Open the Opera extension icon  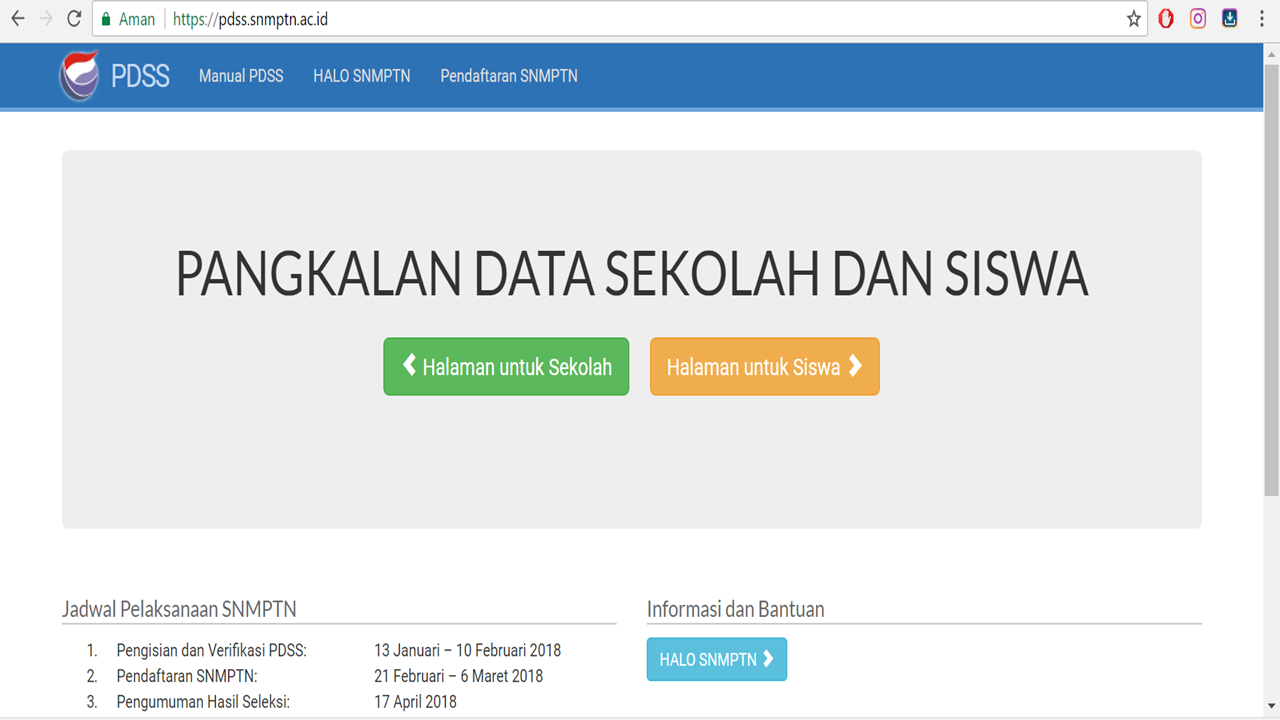pyautogui.click(x=1166, y=18)
